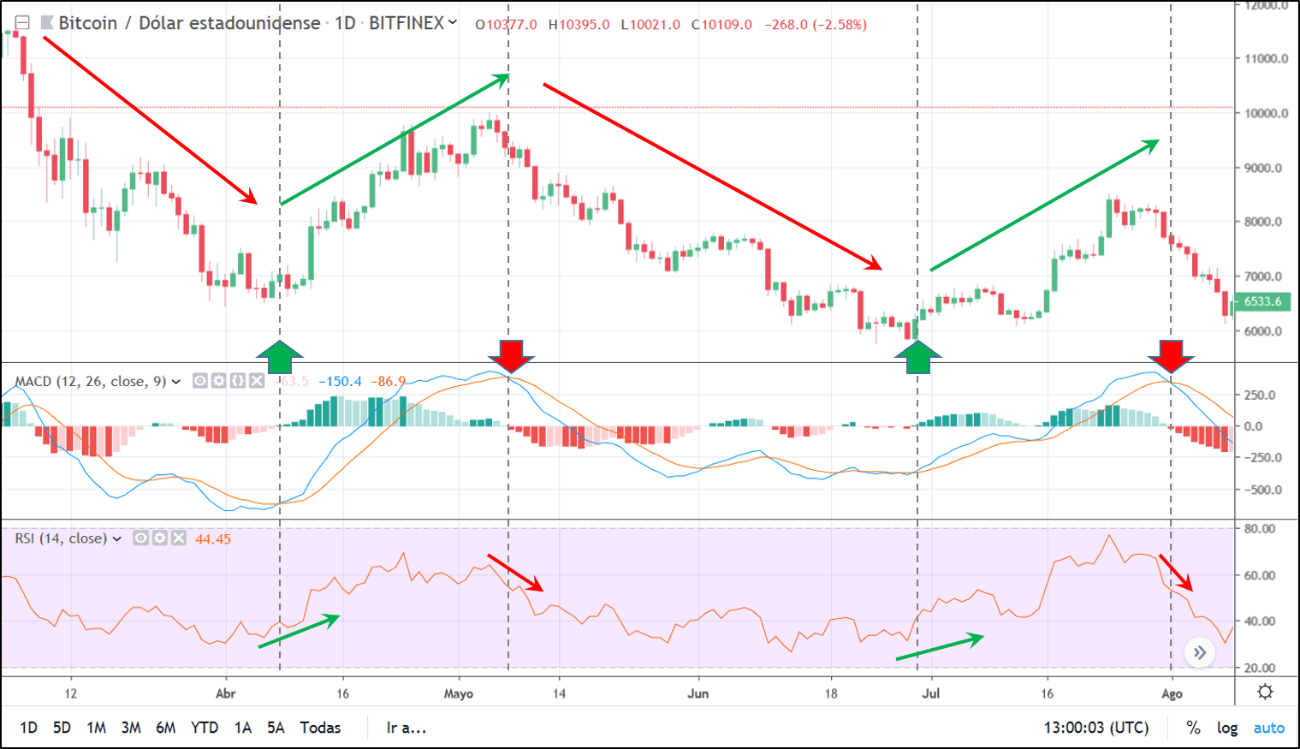Select the 5A time range
Screen dimensions: 1300x749
(276, 727)
